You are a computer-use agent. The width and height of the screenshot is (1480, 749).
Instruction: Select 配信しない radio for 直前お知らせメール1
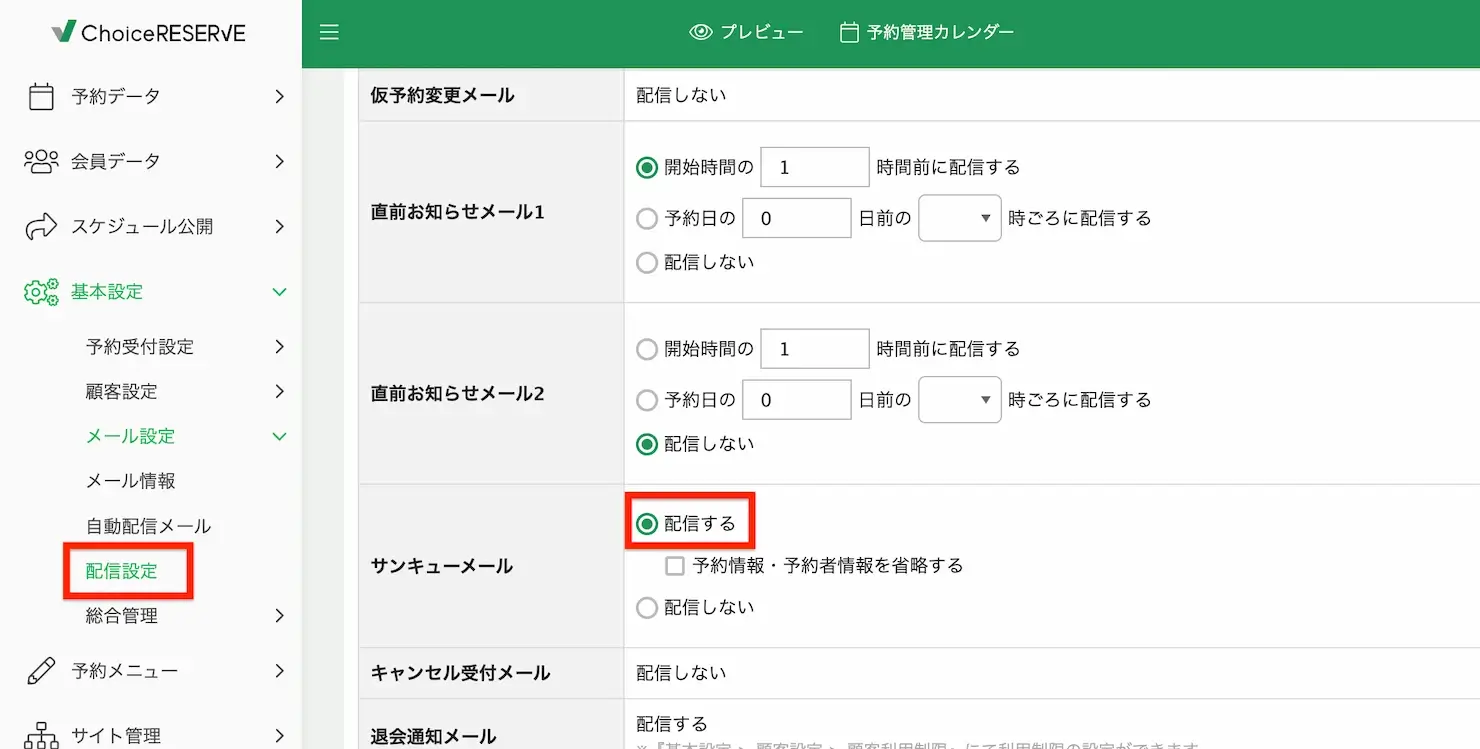click(x=647, y=262)
